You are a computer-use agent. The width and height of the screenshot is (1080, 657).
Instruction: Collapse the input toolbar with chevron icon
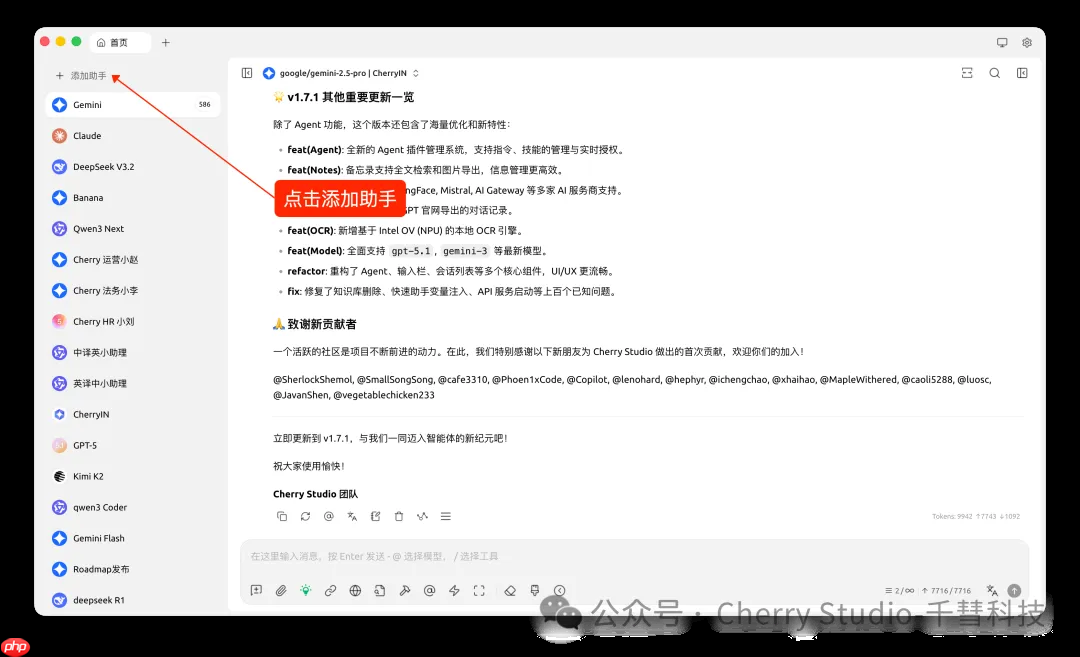560,590
